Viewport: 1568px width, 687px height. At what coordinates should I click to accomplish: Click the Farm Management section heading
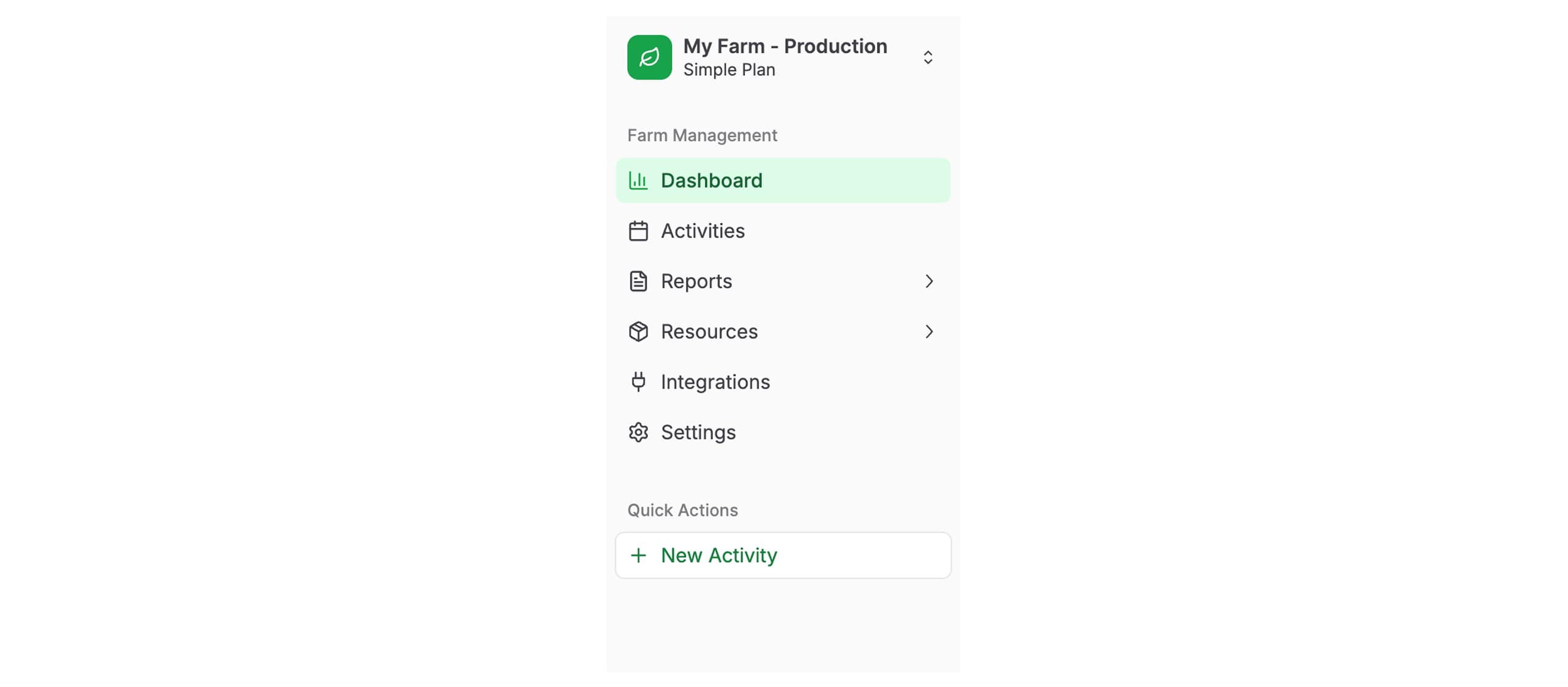702,135
